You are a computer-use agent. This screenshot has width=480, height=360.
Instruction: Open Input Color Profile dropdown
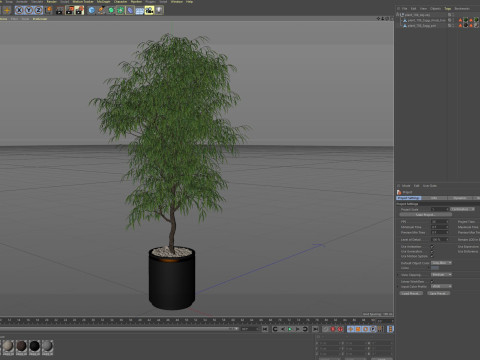(x=441, y=286)
